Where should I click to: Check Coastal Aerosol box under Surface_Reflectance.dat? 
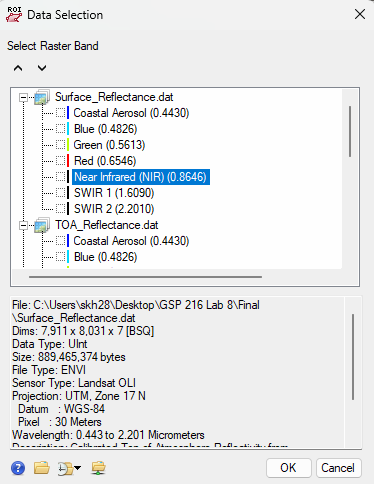[61, 113]
